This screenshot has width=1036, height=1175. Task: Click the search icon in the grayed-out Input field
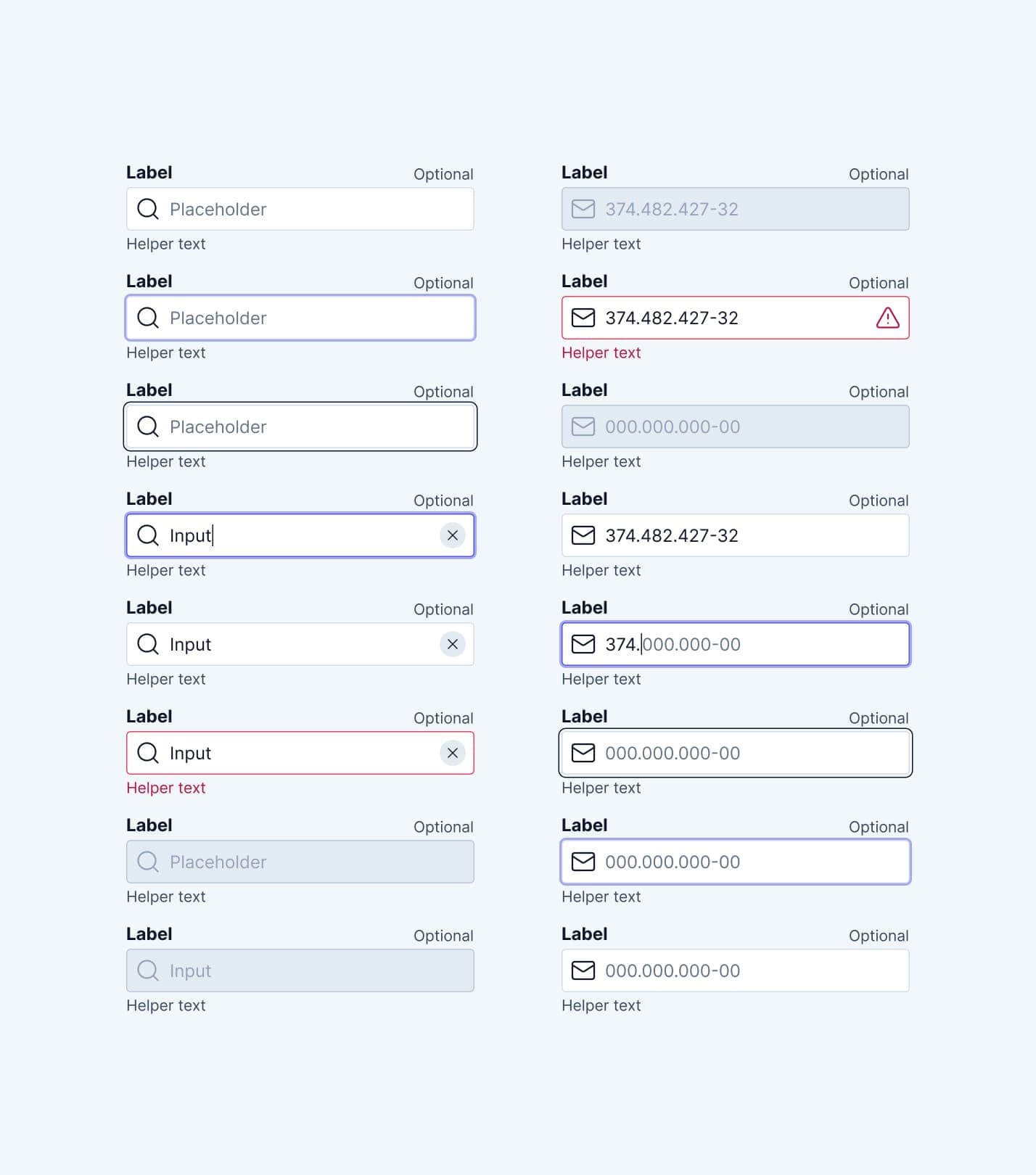(x=148, y=970)
